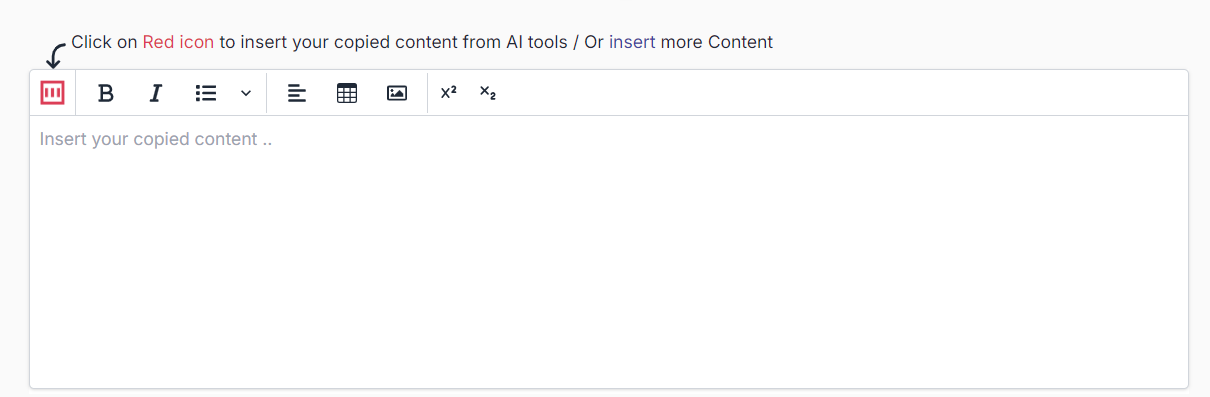Screen dimensions: 1210x397
Task: Click the 'Click on' instruction text
Action: 104,42
